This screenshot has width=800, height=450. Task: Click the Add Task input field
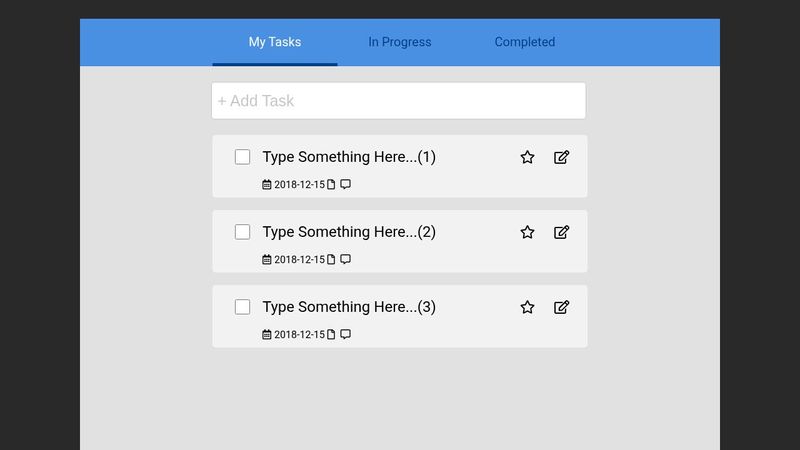(399, 101)
